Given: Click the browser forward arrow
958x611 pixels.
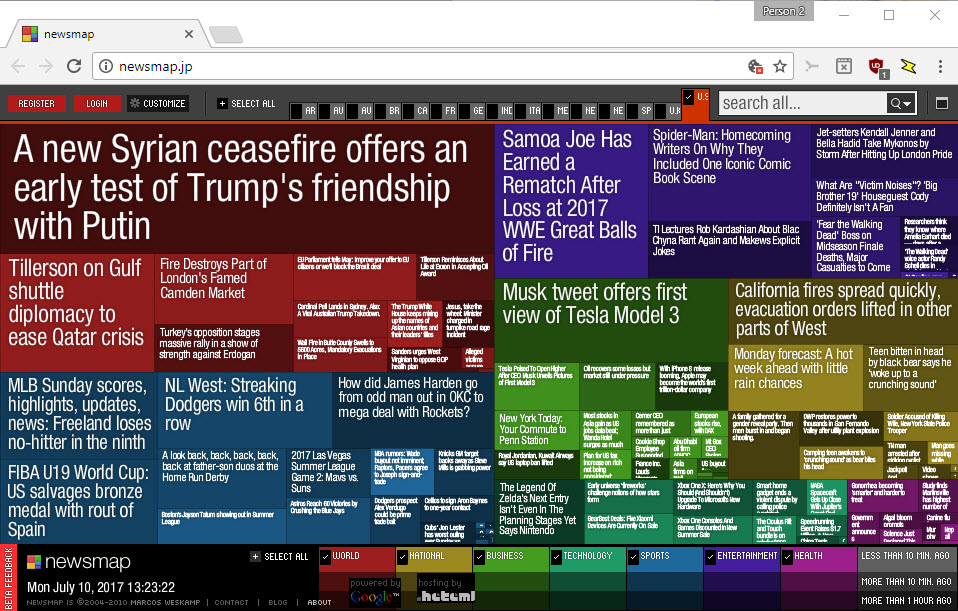Looking at the screenshot, I should click(46, 66).
